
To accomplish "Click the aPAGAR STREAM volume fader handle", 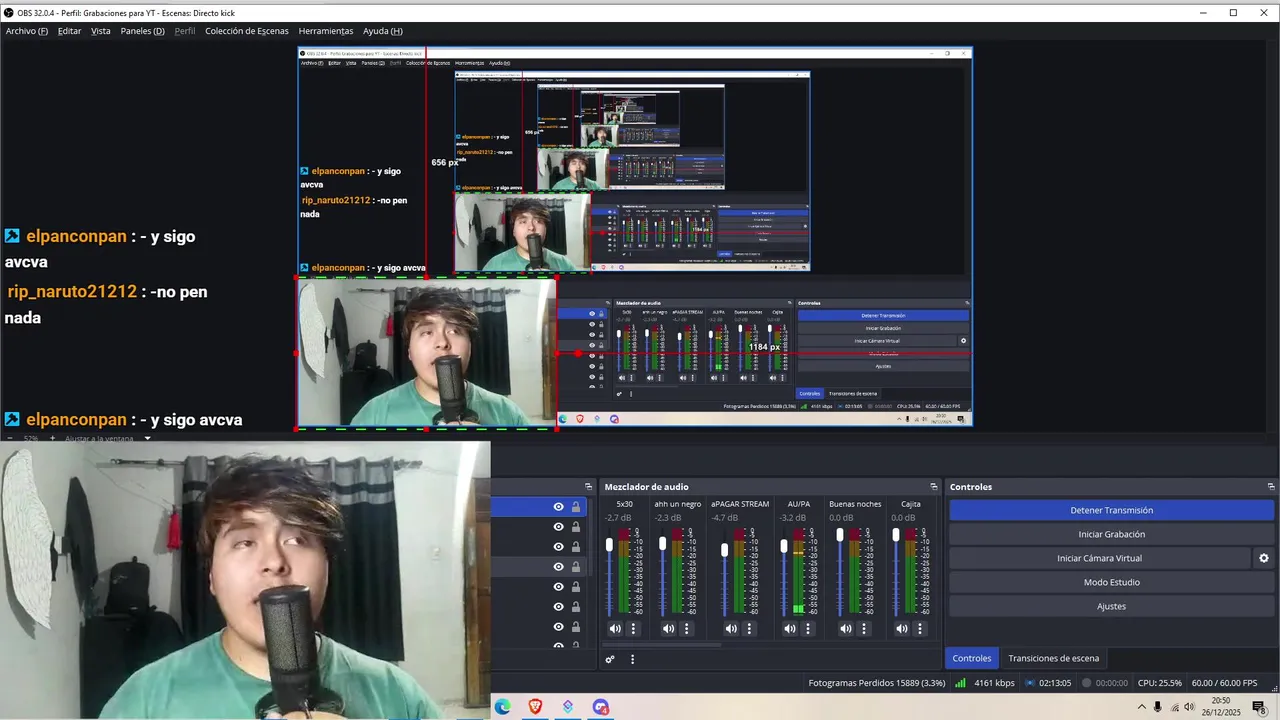I will (x=725, y=550).
